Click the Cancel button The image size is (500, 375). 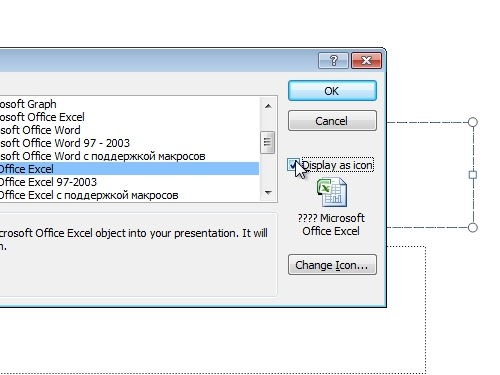tap(332, 121)
